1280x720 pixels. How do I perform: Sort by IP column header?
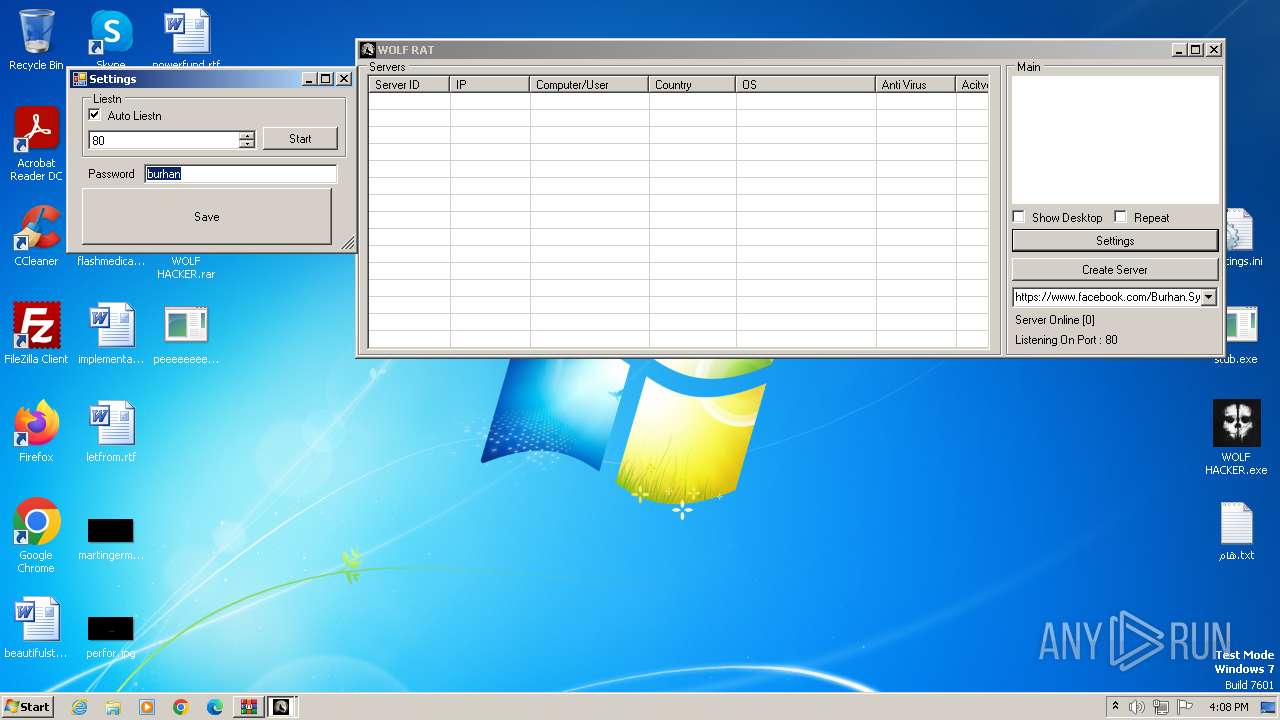point(490,85)
